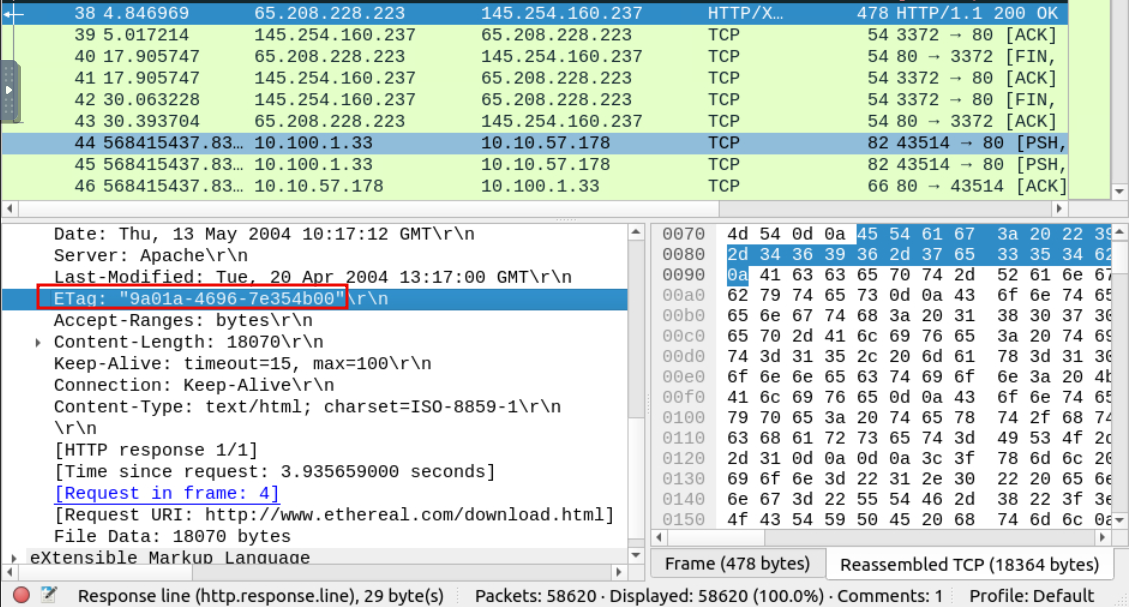Click packet list horizontal scrollbar right arrow
The width and height of the screenshot is (1129, 607).
tap(1060, 208)
